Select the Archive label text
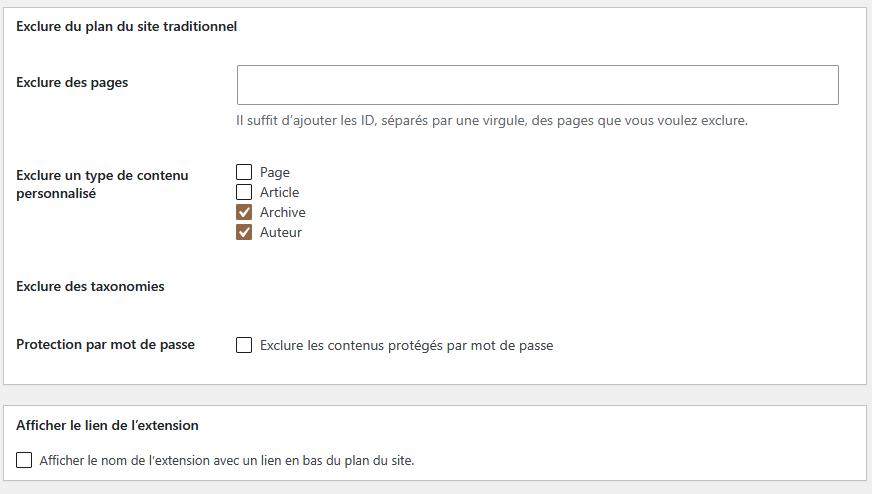 283,213
